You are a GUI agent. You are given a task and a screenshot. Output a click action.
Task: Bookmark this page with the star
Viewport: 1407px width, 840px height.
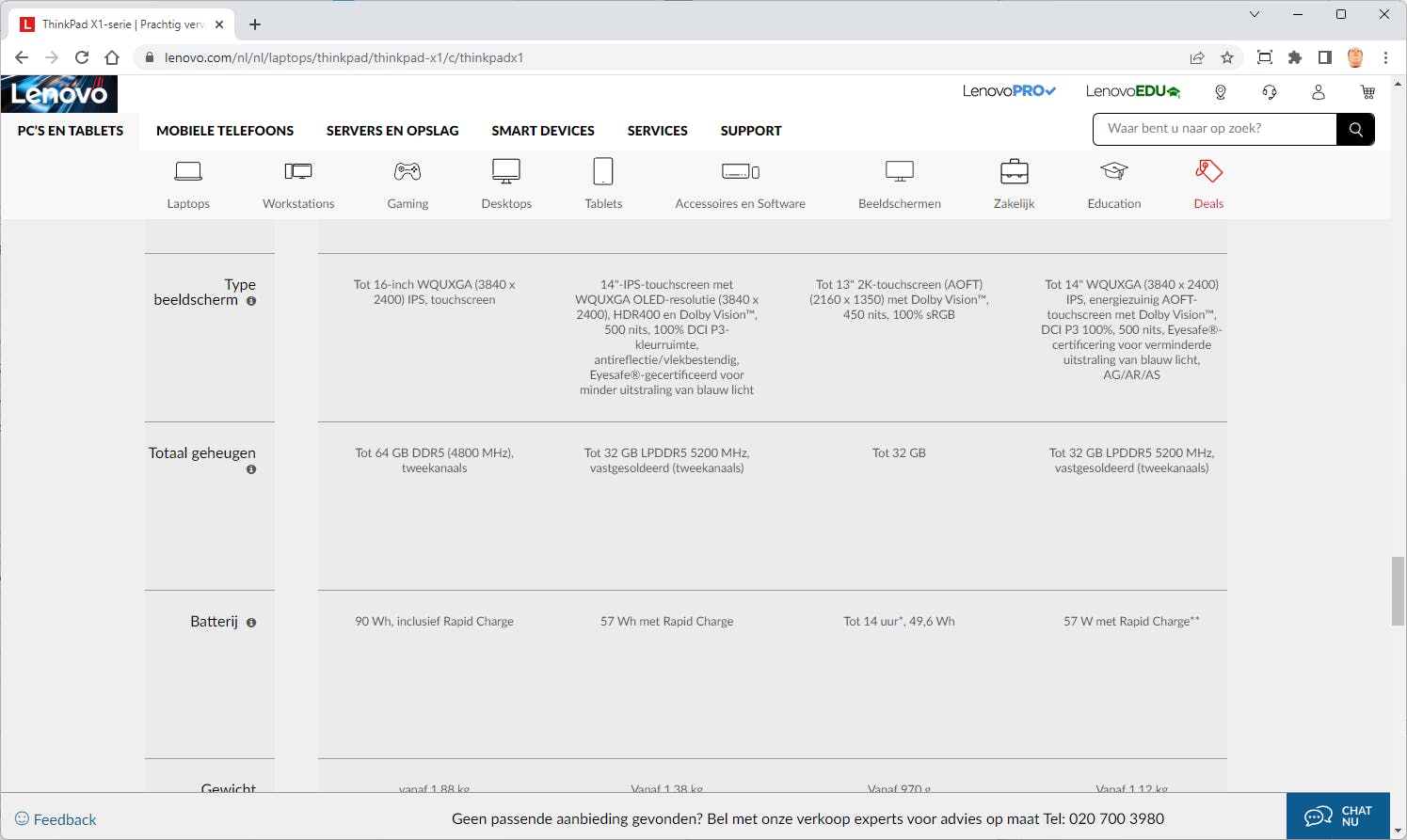pos(1227,57)
